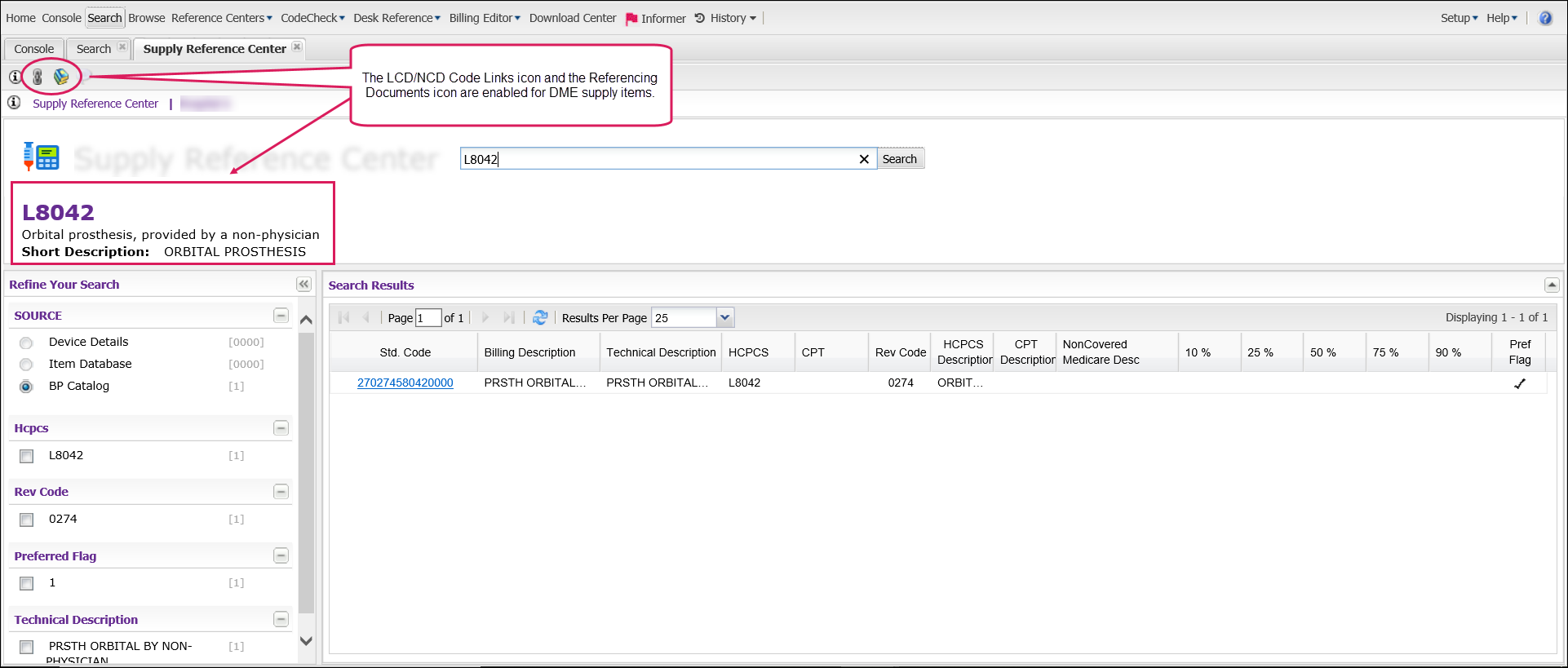This screenshot has height=668, width=1568.
Task: Close the Supply Reference Center tab
Action: click(x=297, y=47)
